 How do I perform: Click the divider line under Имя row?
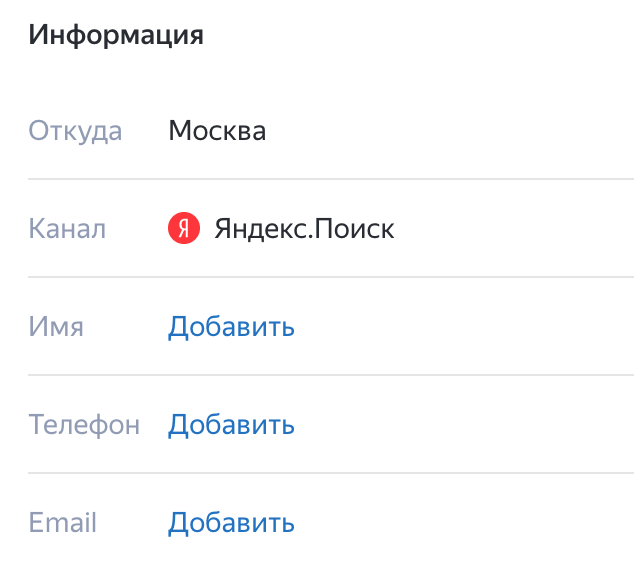point(331,375)
